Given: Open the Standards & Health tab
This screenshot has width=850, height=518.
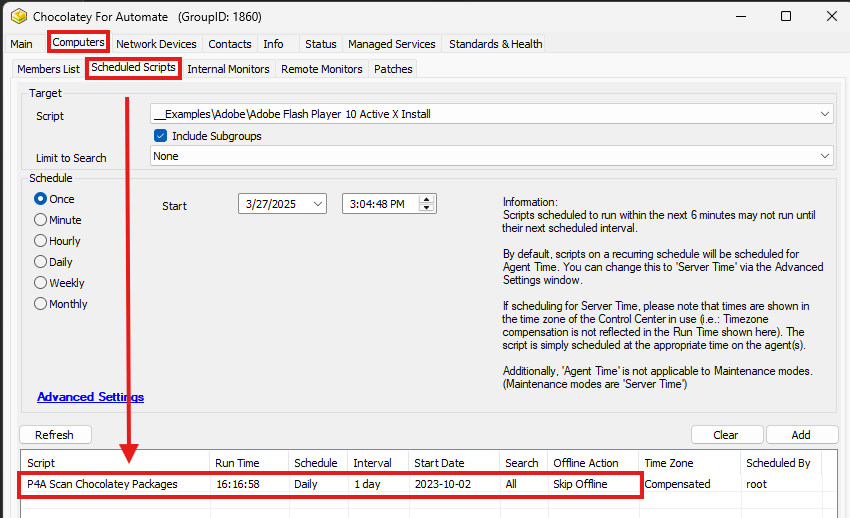Looking at the screenshot, I should point(495,44).
